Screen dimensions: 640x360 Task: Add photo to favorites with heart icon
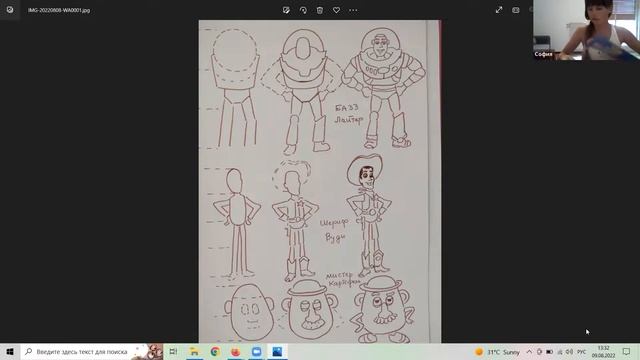pos(336,10)
